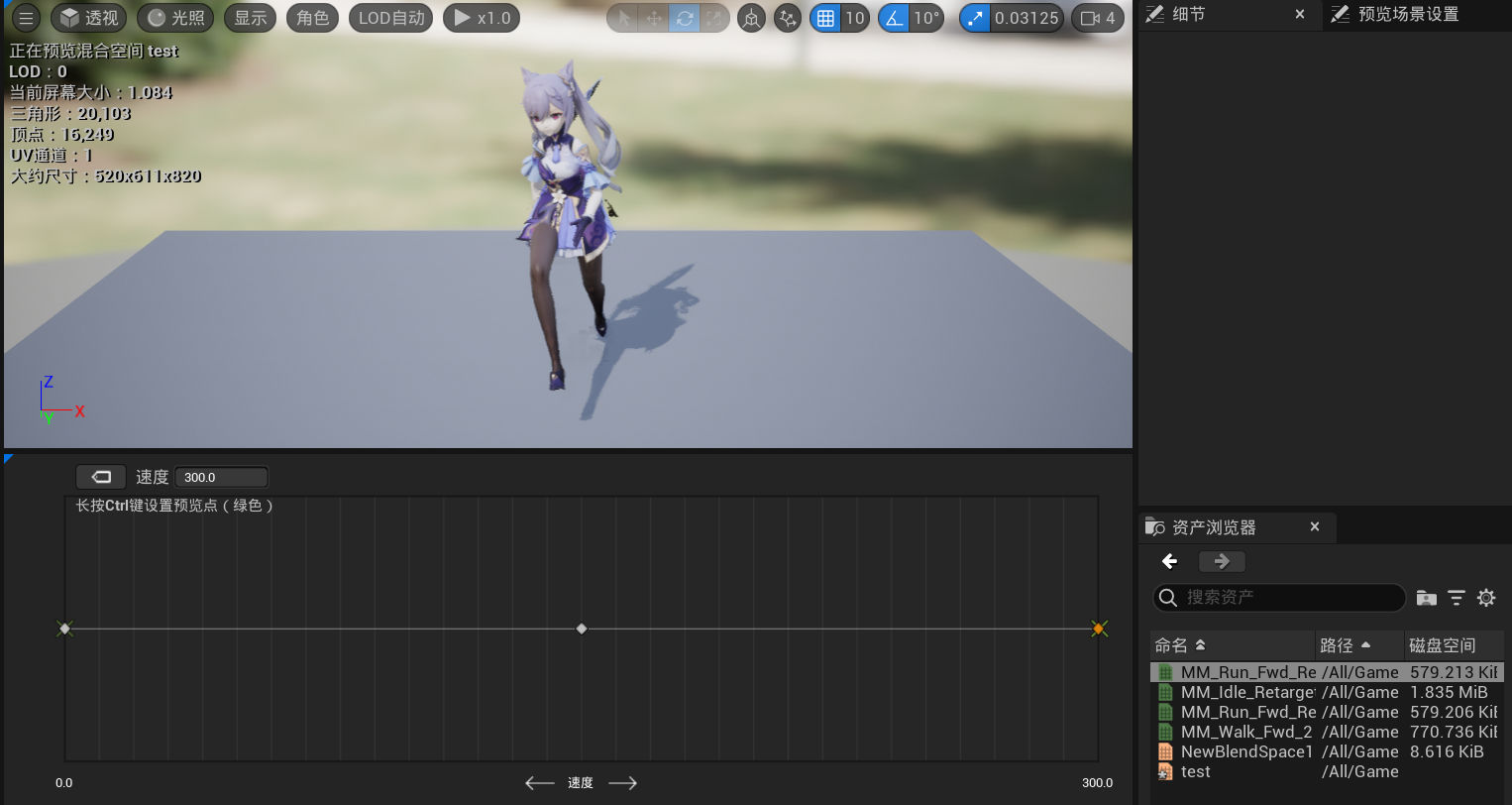
Task: Choose the scale tool in viewport toolbar
Action: click(713, 18)
